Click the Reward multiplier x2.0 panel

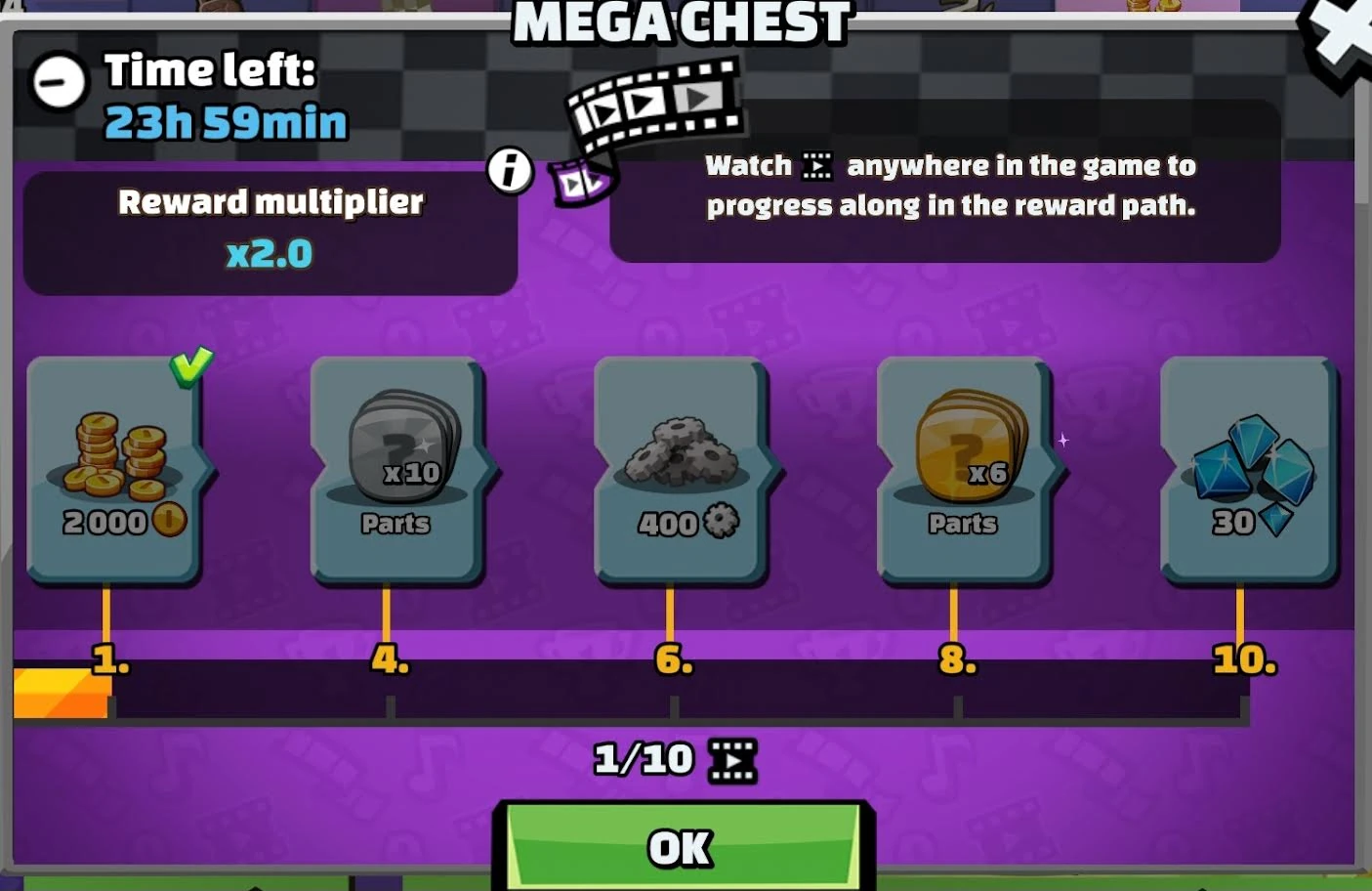click(x=270, y=233)
